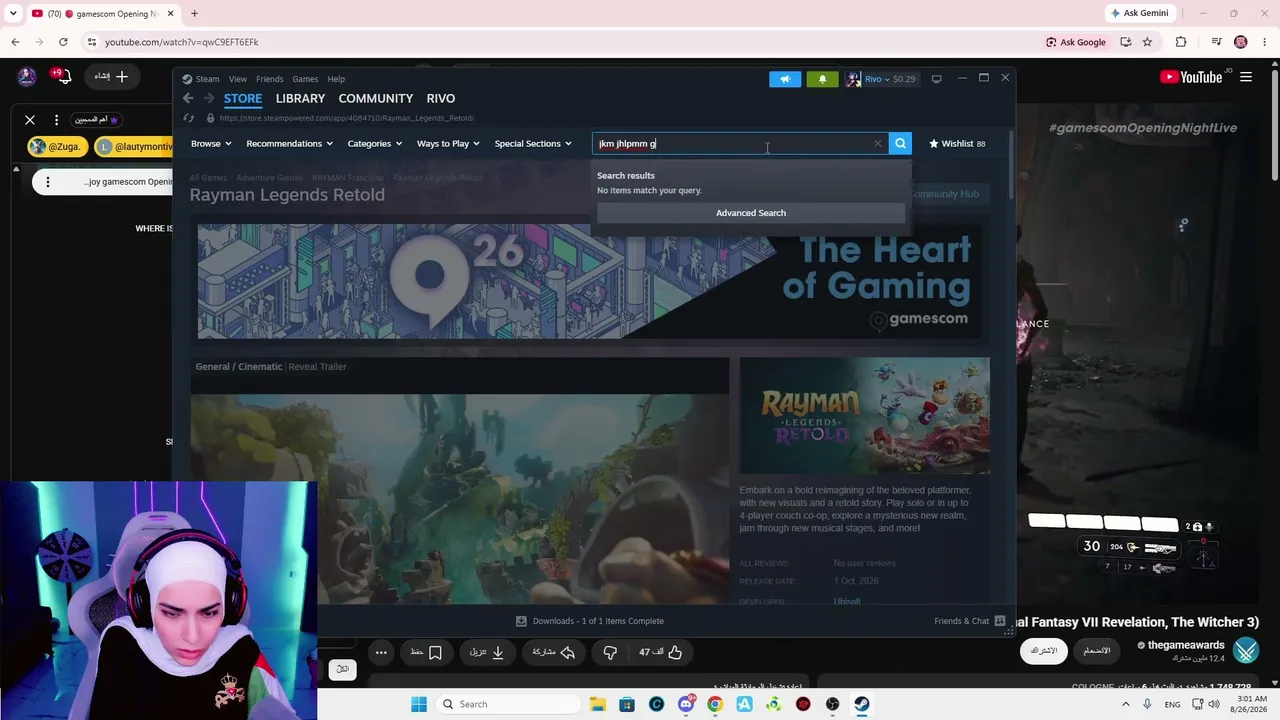
Task: Click Ask Google lens button in address bar
Action: (1076, 42)
